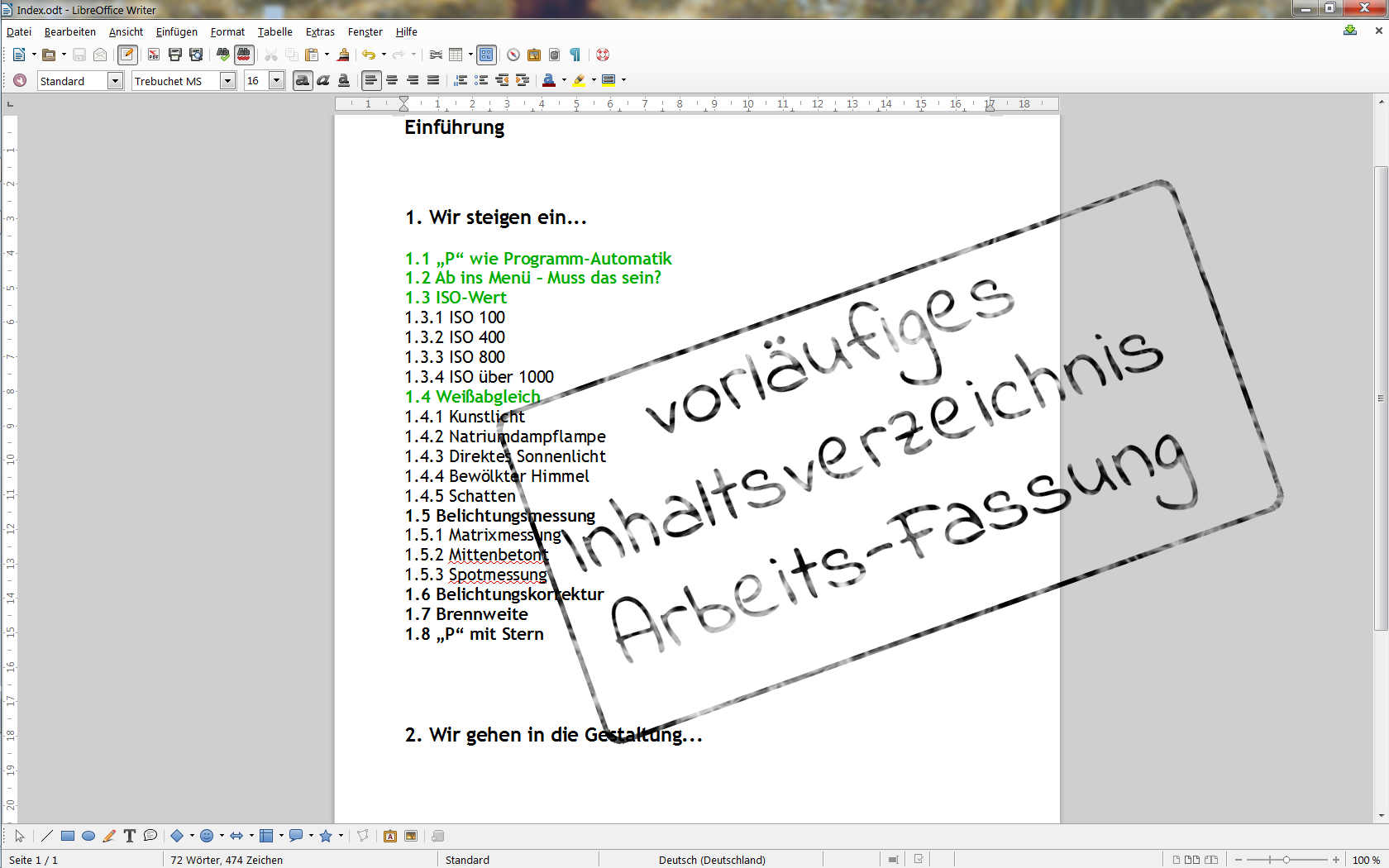
Task: Toggle bulleted list
Action: pyautogui.click(x=481, y=80)
